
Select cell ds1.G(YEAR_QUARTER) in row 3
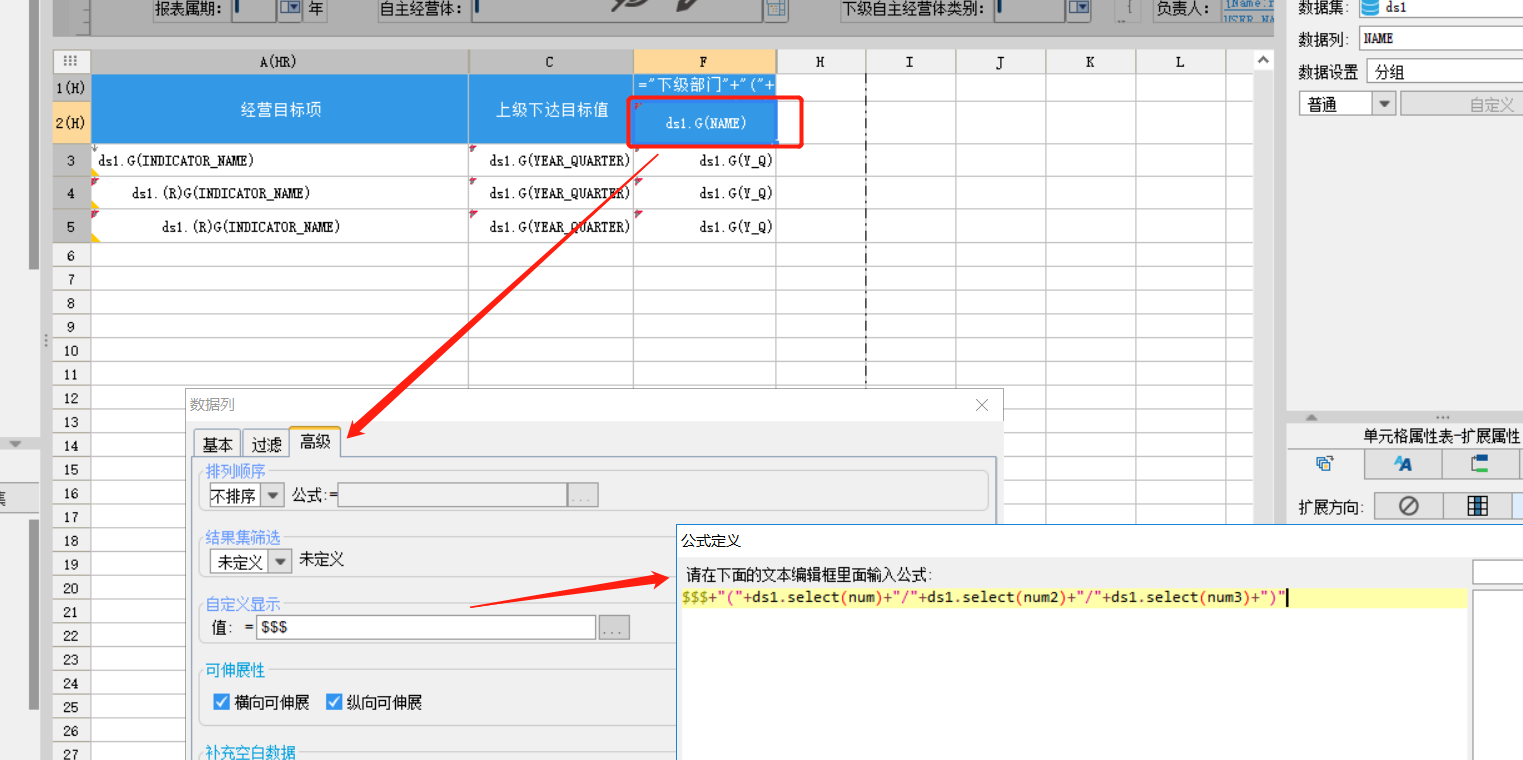tap(551, 160)
